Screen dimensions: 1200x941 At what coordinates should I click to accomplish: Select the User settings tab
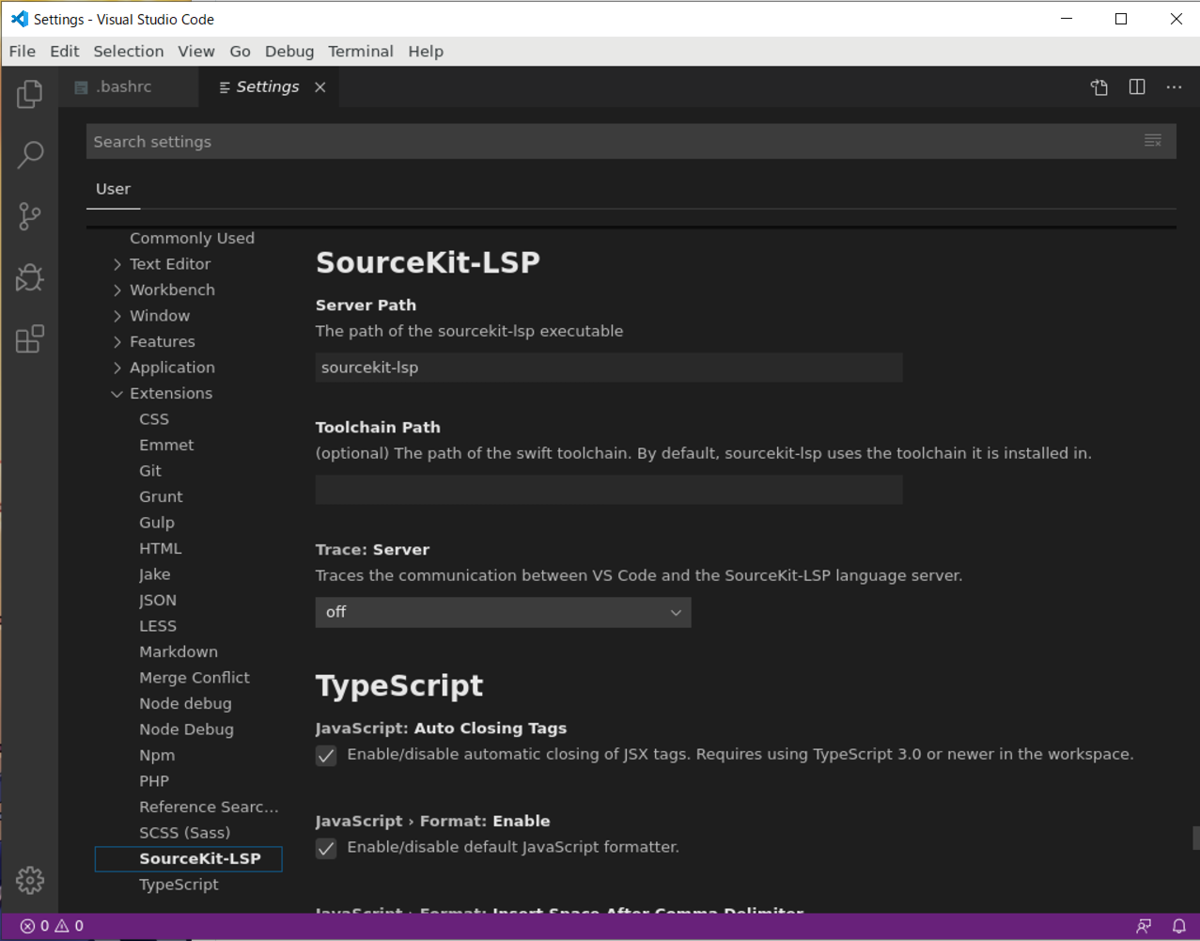coord(113,189)
